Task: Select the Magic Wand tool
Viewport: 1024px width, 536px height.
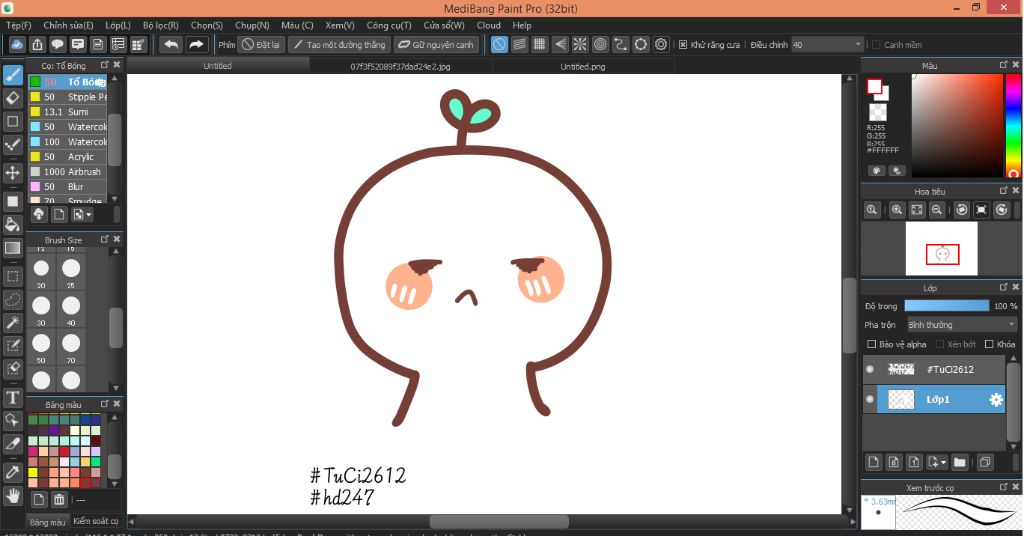Action: 12,323
